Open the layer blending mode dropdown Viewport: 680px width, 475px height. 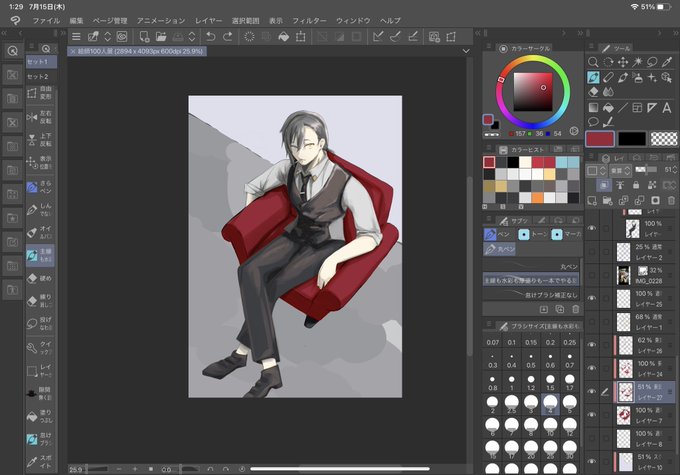click(x=621, y=170)
